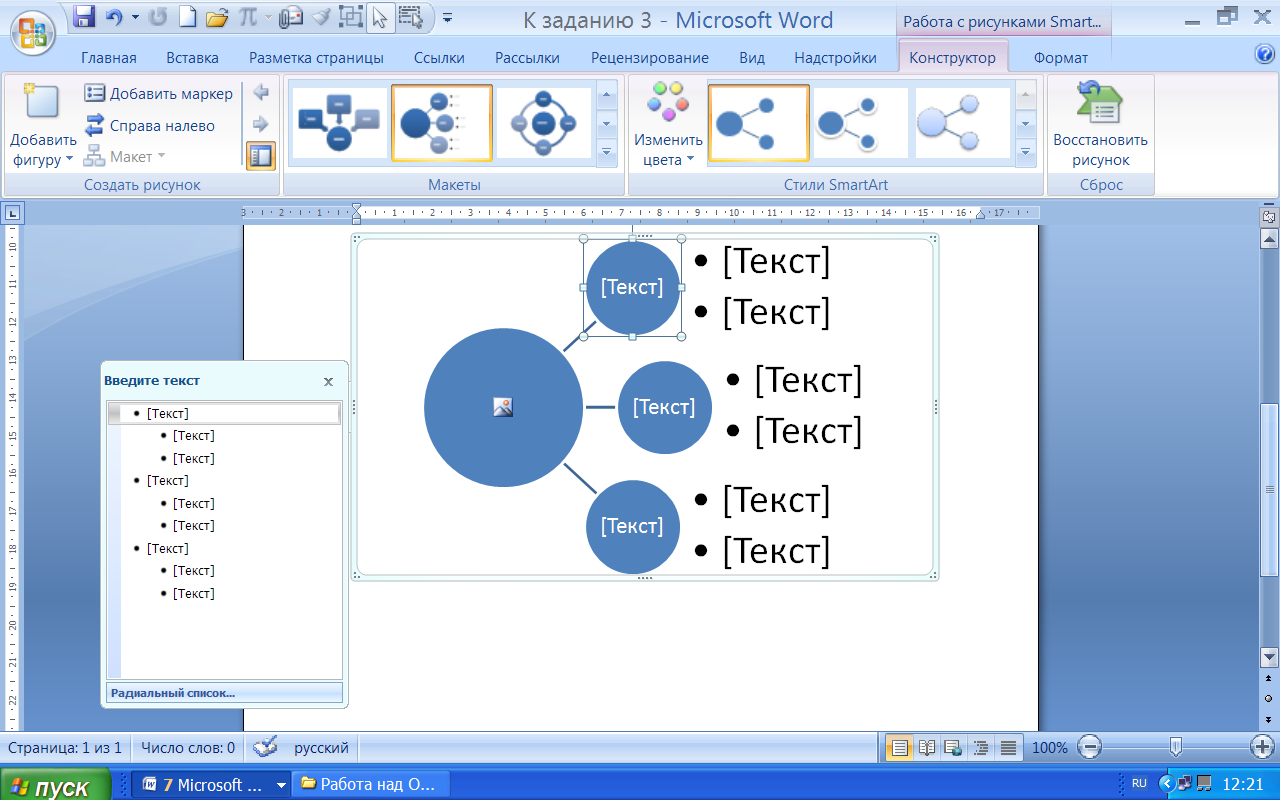Switch to Print Layout view

(x=900, y=747)
